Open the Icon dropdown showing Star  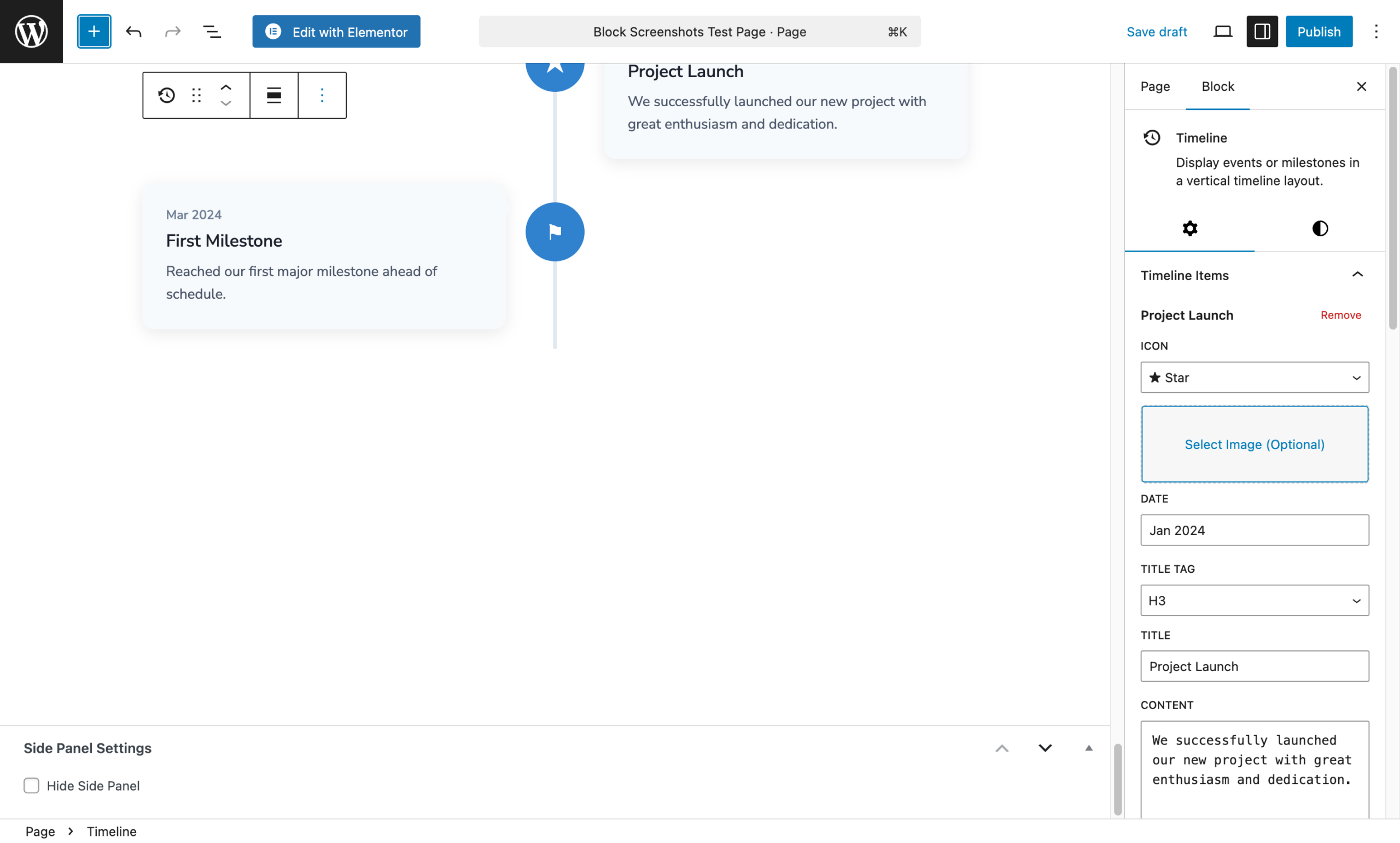tap(1253, 377)
